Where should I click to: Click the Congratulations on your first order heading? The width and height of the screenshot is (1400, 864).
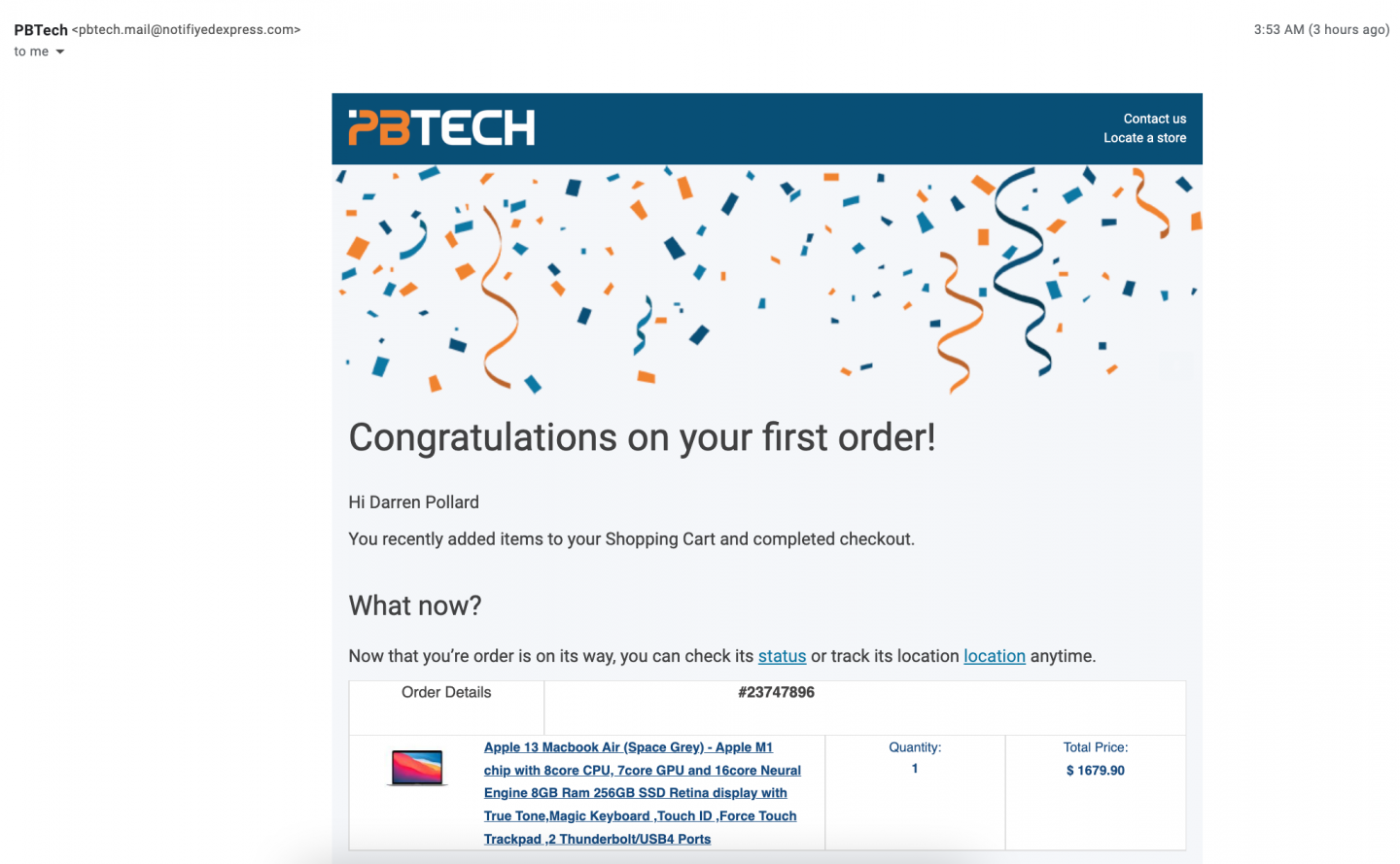[x=642, y=437]
